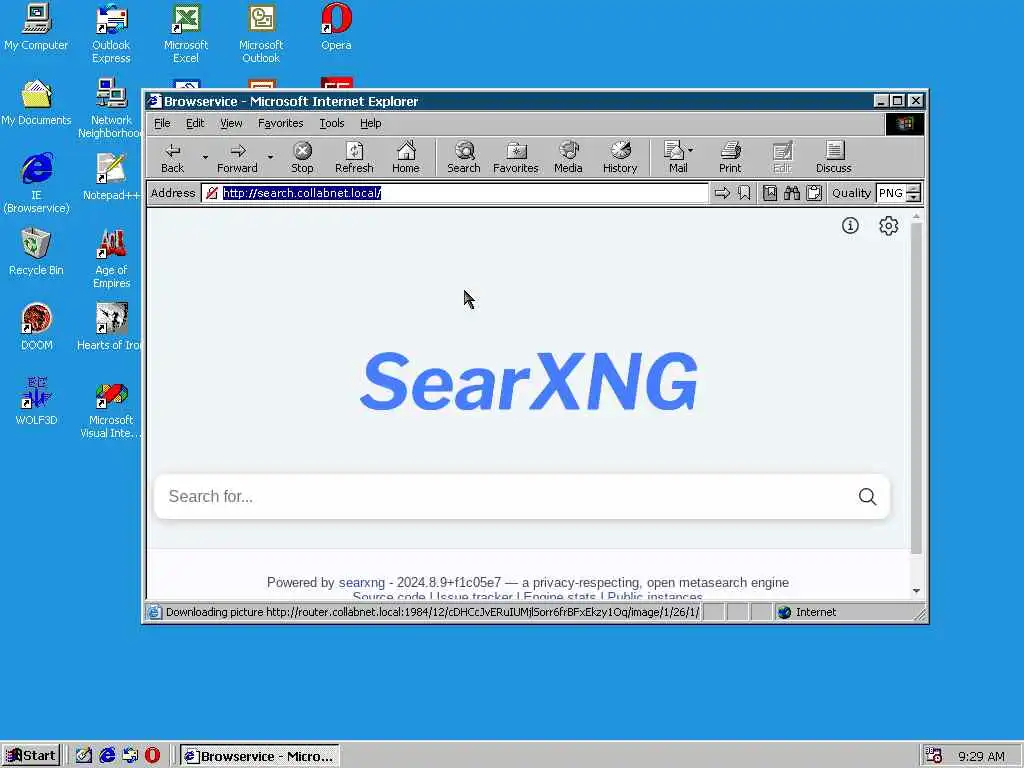Launch Internet Explorer from quick launch
Image resolution: width=1024 pixels, height=768 pixels.
tap(107, 756)
